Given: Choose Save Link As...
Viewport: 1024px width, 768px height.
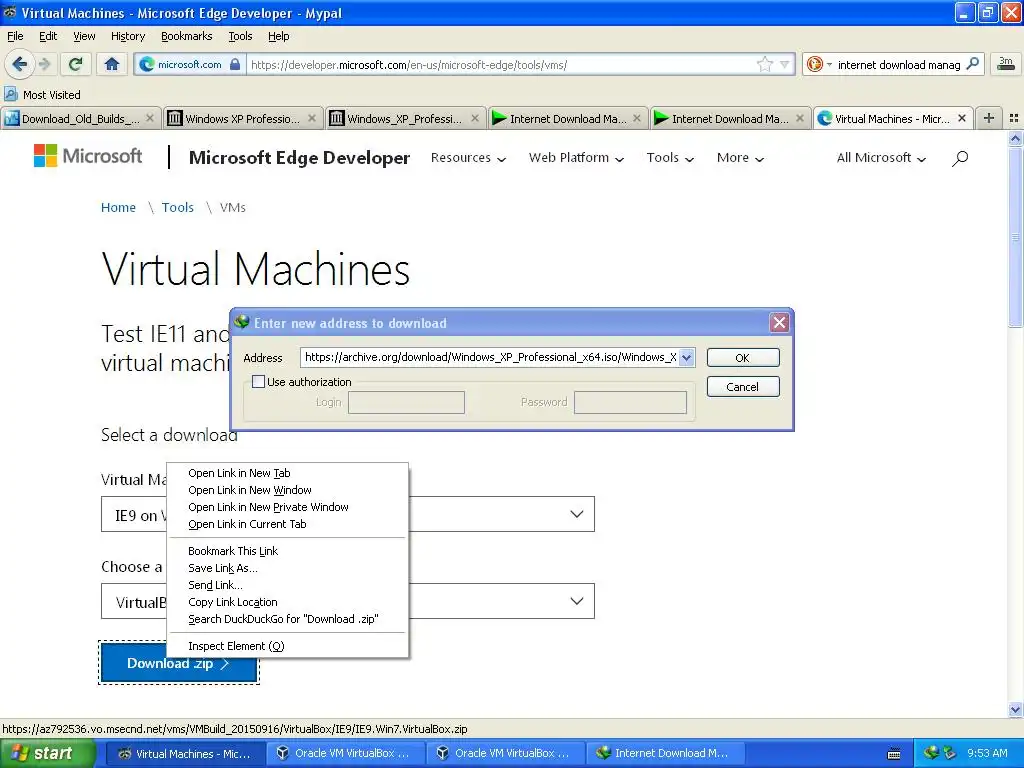Looking at the screenshot, I should click(x=287, y=568).
